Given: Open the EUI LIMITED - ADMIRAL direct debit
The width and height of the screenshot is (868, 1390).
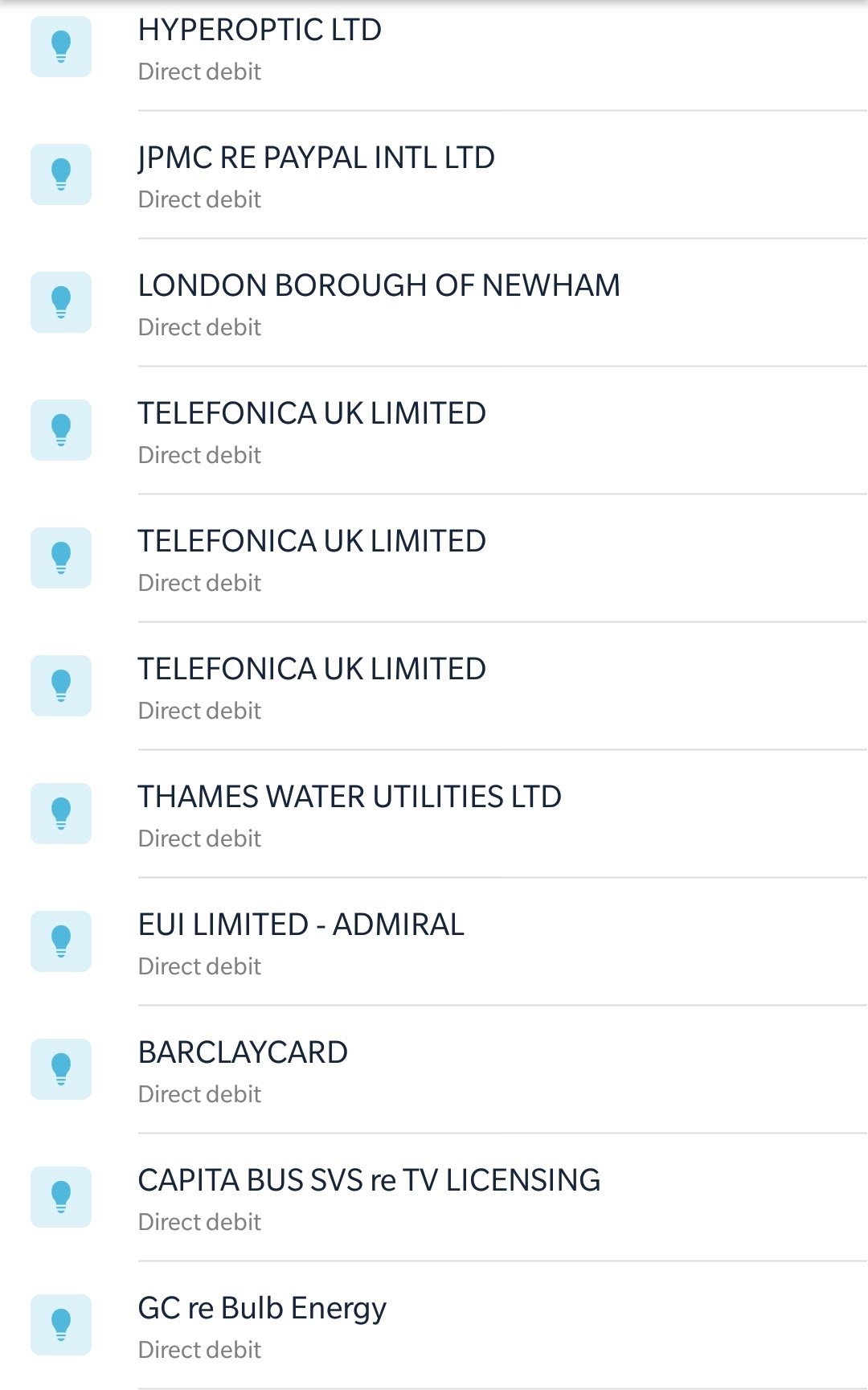Looking at the screenshot, I should [301, 925].
